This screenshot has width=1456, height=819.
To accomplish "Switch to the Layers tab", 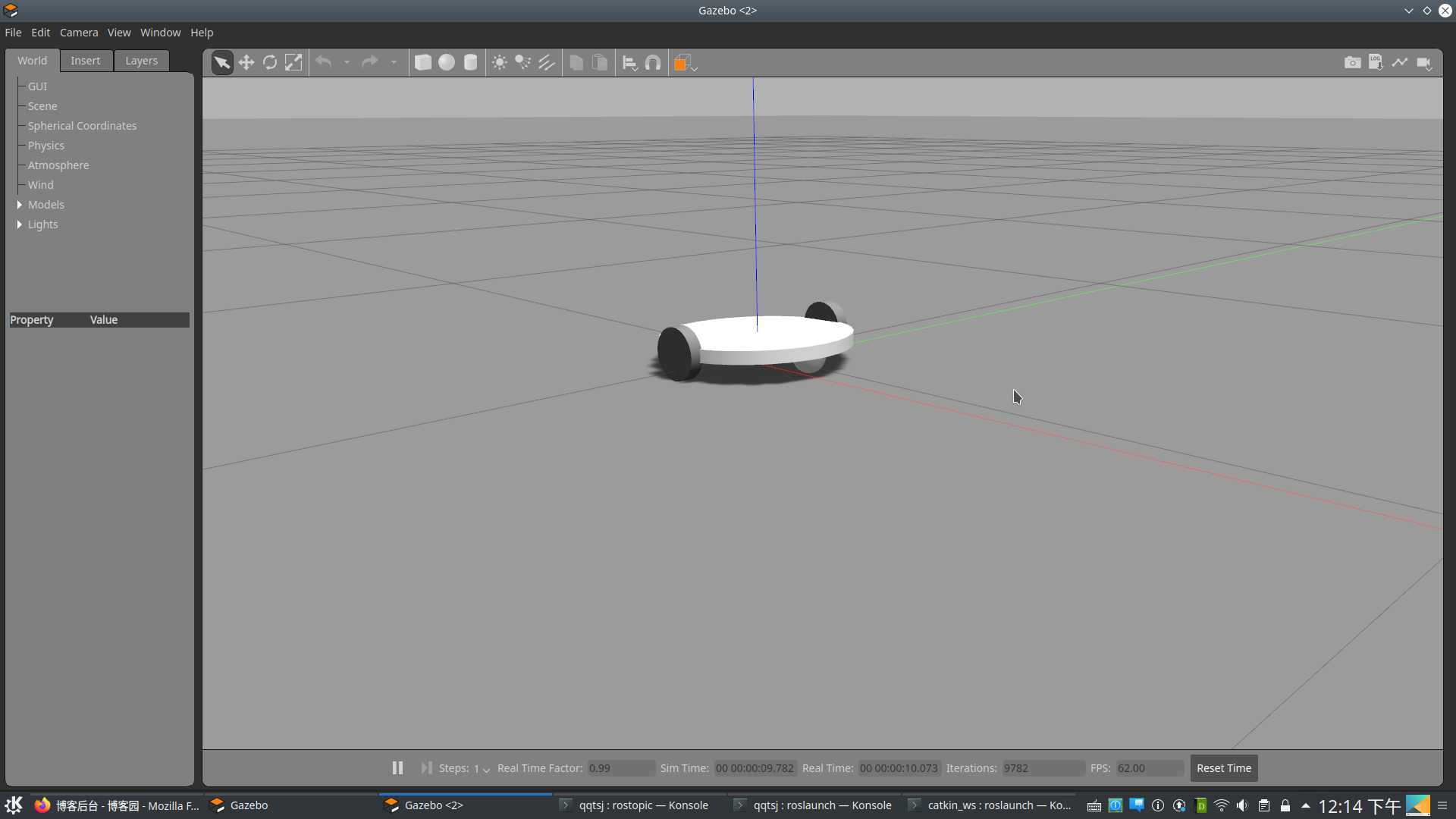I will (141, 61).
